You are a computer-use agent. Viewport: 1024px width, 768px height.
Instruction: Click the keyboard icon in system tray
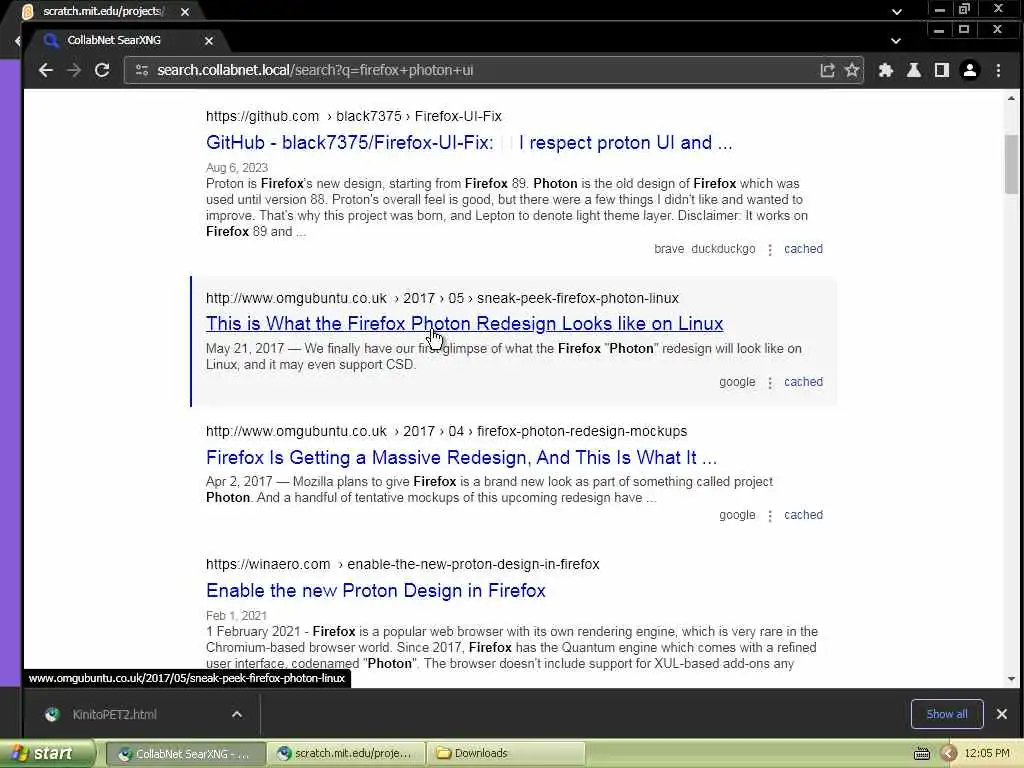coord(921,754)
